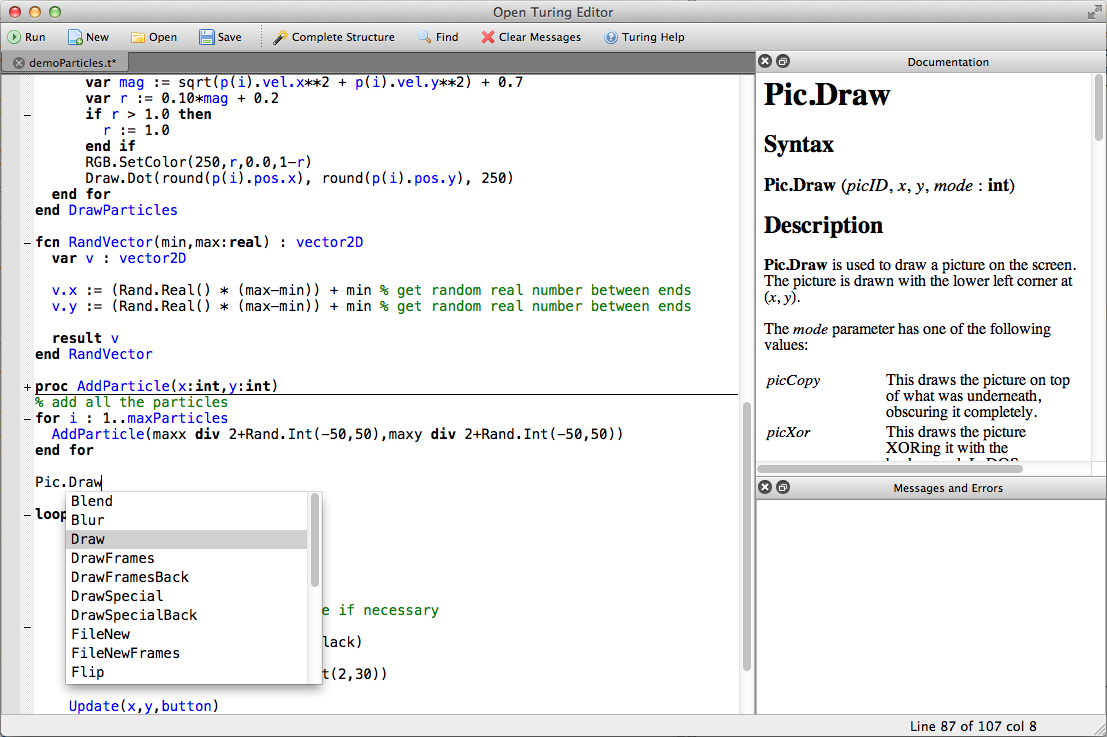Open the Find tool
Viewport: 1107px width, 737px height.
point(438,37)
